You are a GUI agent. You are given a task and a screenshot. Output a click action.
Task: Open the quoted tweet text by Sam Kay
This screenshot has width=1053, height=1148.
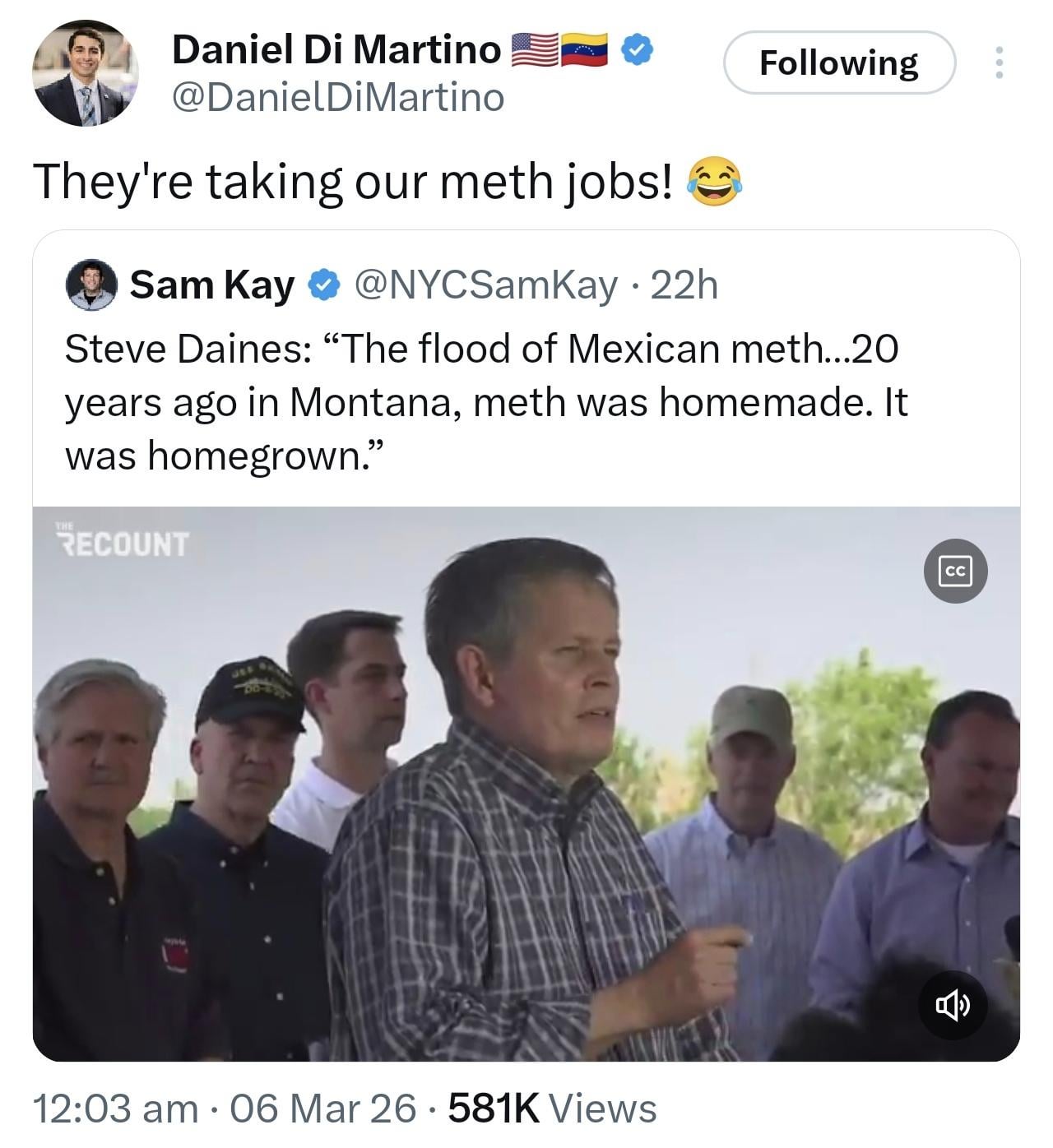click(485, 402)
